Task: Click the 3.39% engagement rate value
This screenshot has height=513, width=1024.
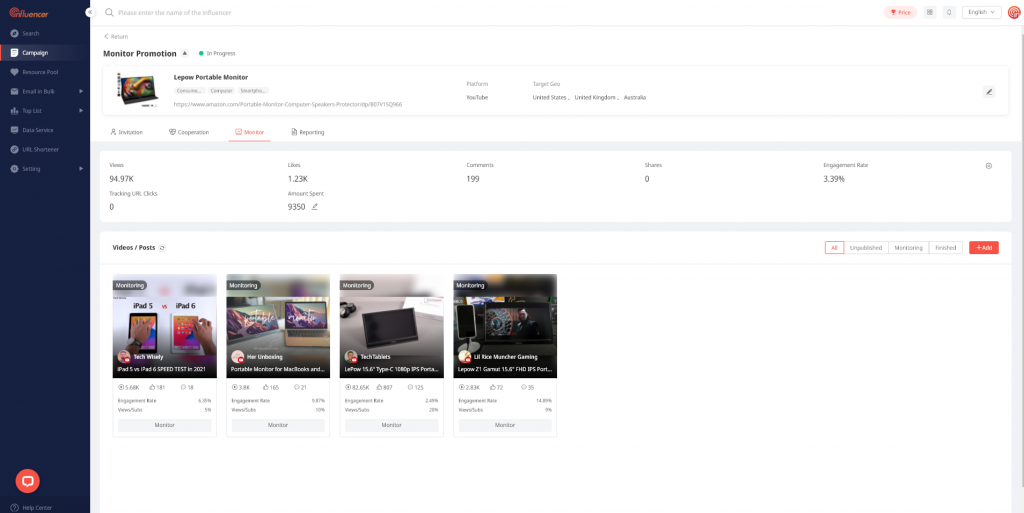Action: 834,179
